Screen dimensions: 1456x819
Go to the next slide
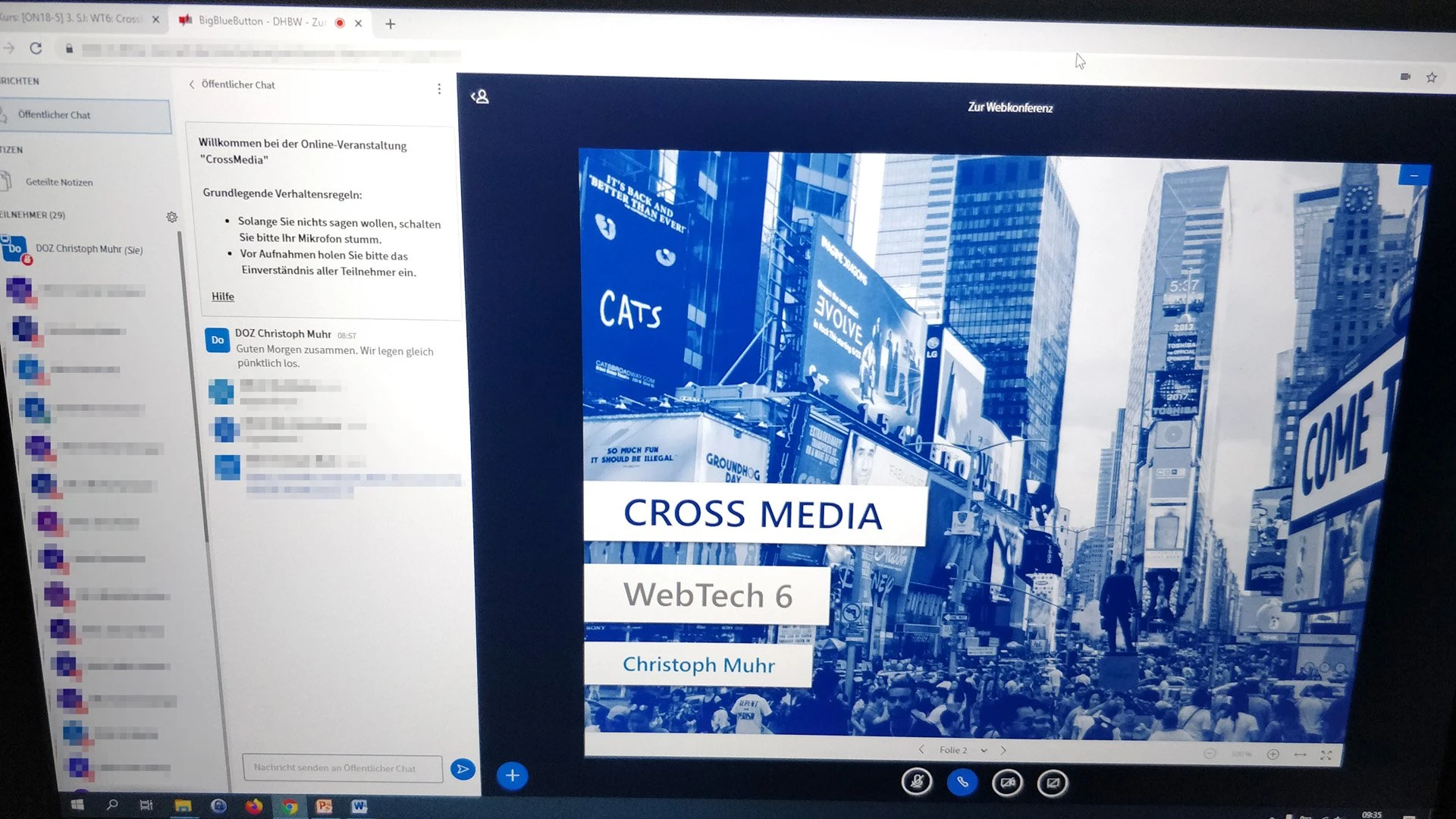click(x=1003, y=750)
